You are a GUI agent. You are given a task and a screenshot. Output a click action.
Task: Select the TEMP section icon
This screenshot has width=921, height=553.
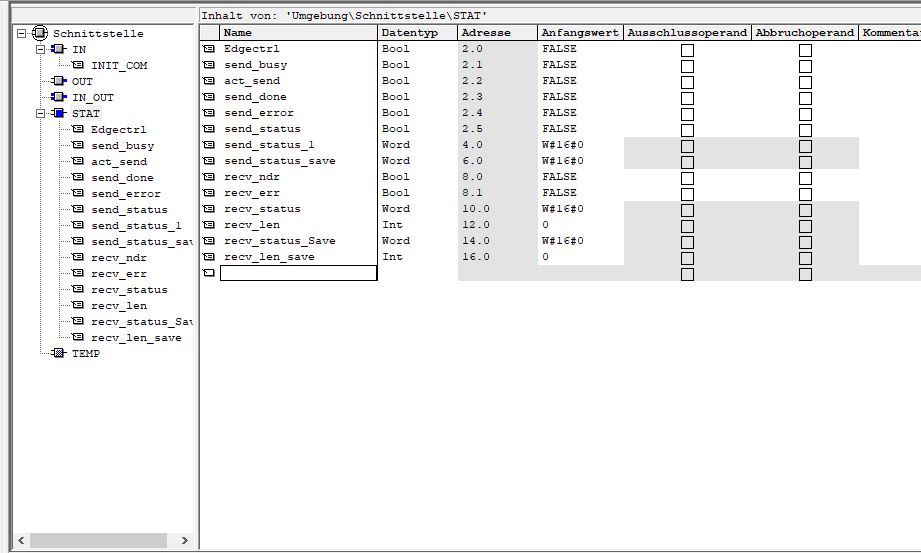pos(58,353)
